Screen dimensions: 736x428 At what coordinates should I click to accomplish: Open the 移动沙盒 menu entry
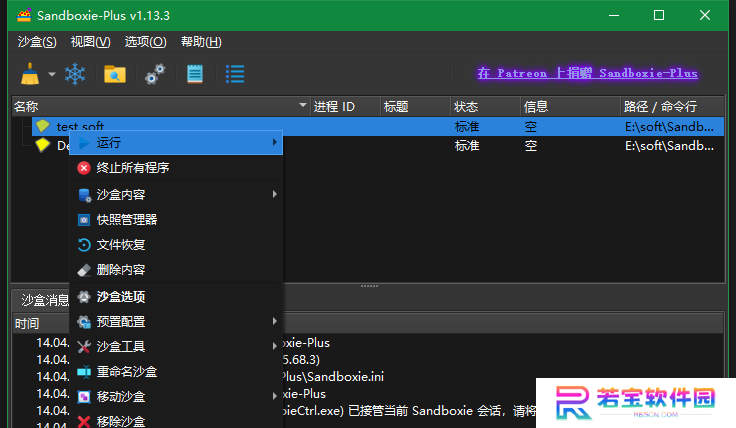[176, 397]
